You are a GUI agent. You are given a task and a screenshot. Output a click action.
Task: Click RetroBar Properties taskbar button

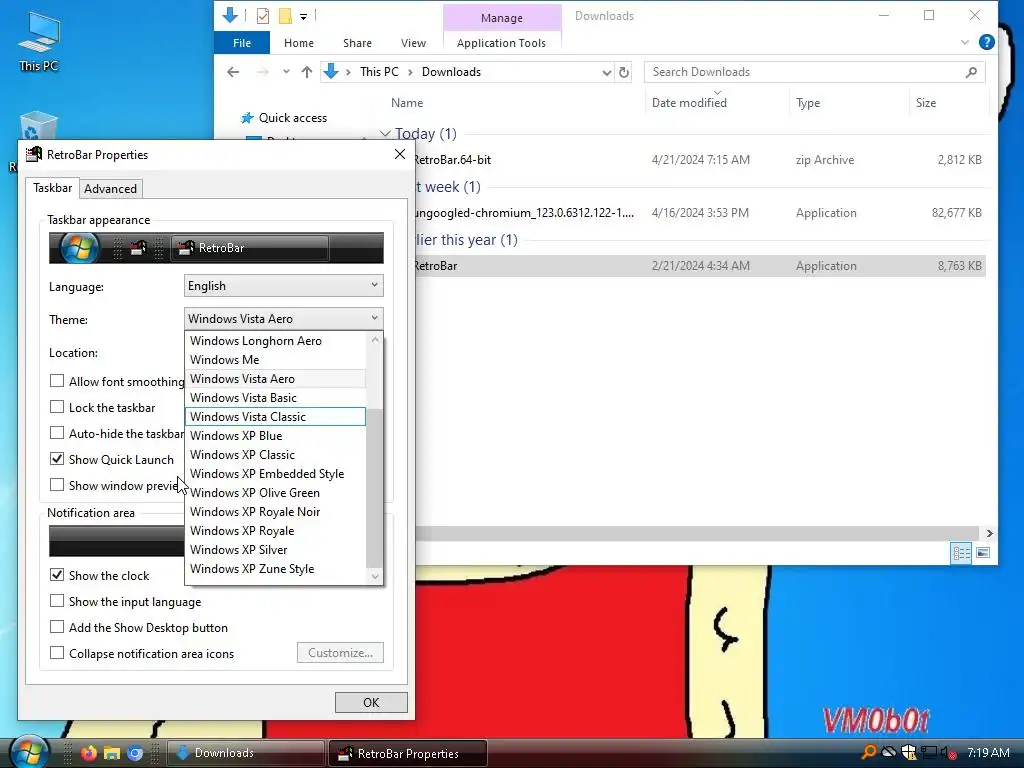[x=408, y=753]
